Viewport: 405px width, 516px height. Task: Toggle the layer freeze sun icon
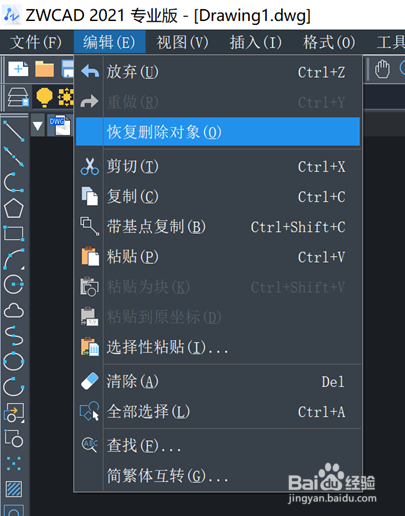point(66,97)
